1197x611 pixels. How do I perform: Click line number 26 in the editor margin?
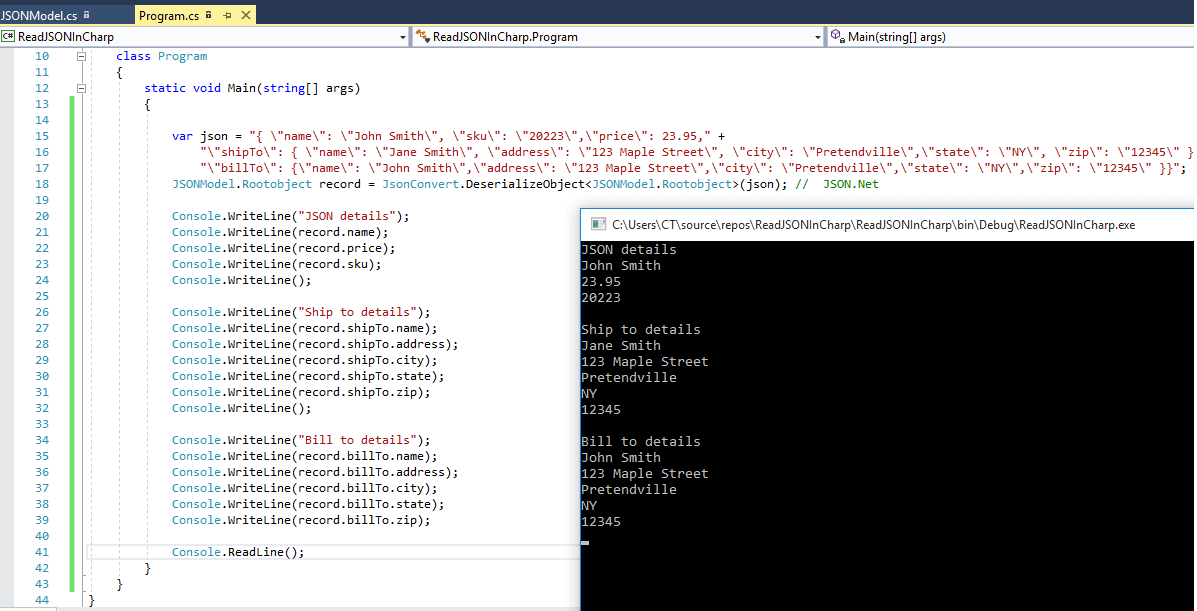click(x=42, y=311)
